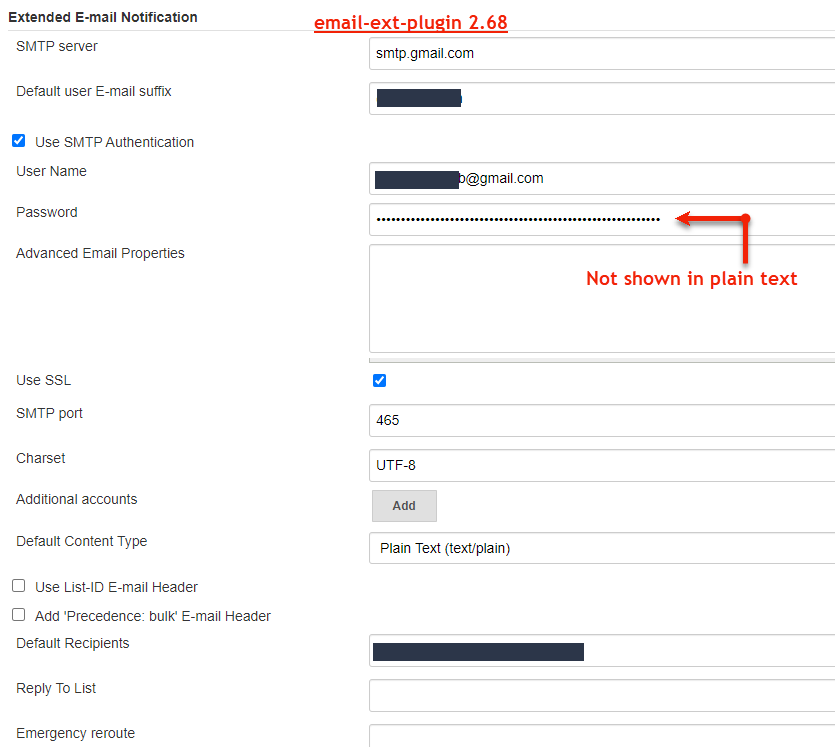Screen dimensions: 835x747
Task: Click the Advanced Email Properties text area
Action: pyautogui.click(x=600, y=298)
